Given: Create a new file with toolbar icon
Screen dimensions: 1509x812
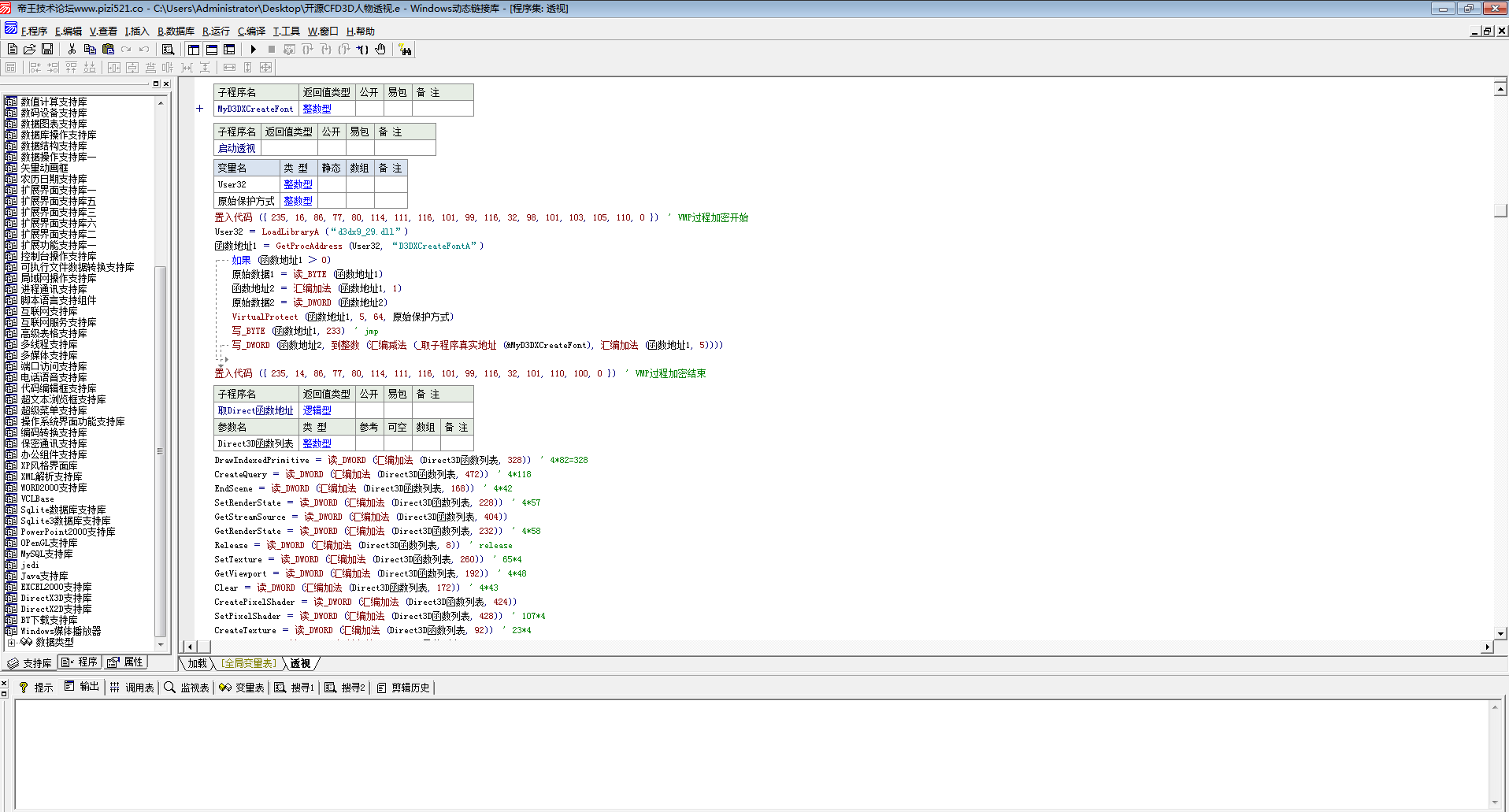Looking at the screenshot, I should click(12, 49).
